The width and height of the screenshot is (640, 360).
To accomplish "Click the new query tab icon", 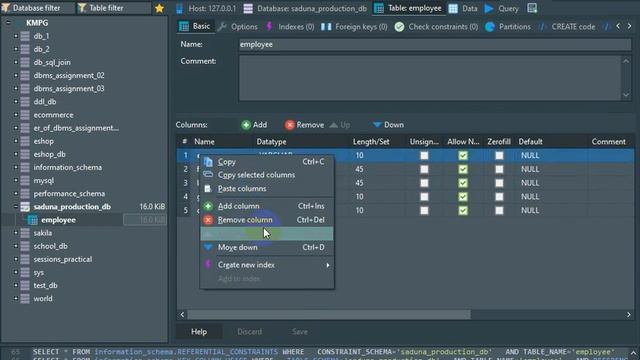I will click(x=532, y=8).
